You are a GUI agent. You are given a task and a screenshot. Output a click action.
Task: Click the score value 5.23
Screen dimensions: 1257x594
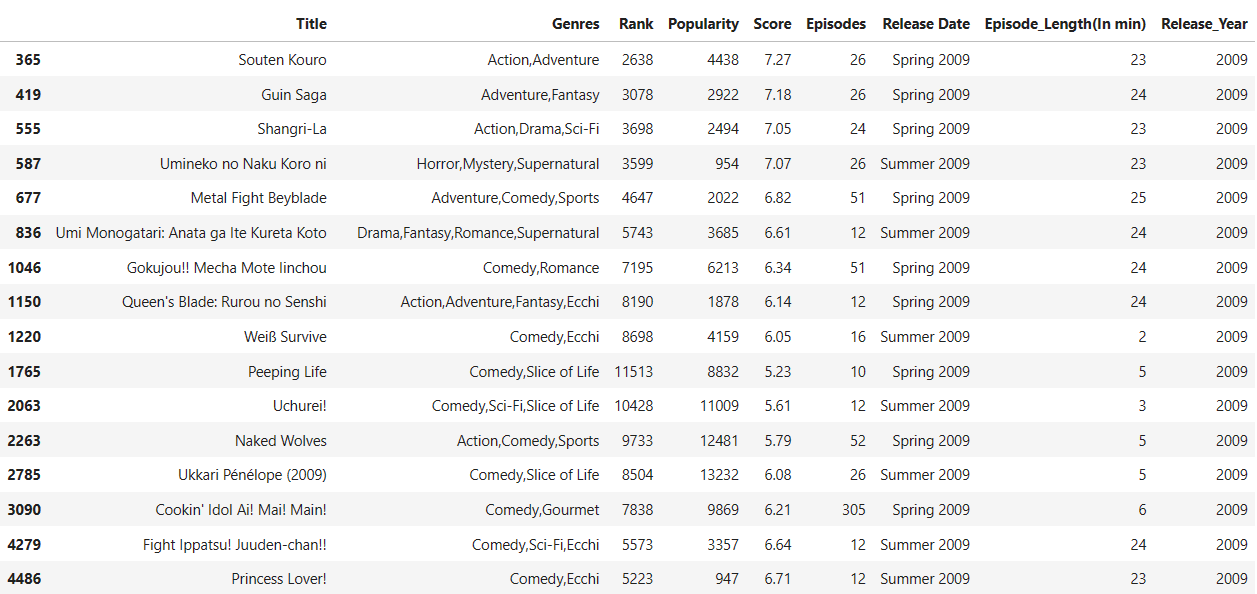click(x=777, y=372)
